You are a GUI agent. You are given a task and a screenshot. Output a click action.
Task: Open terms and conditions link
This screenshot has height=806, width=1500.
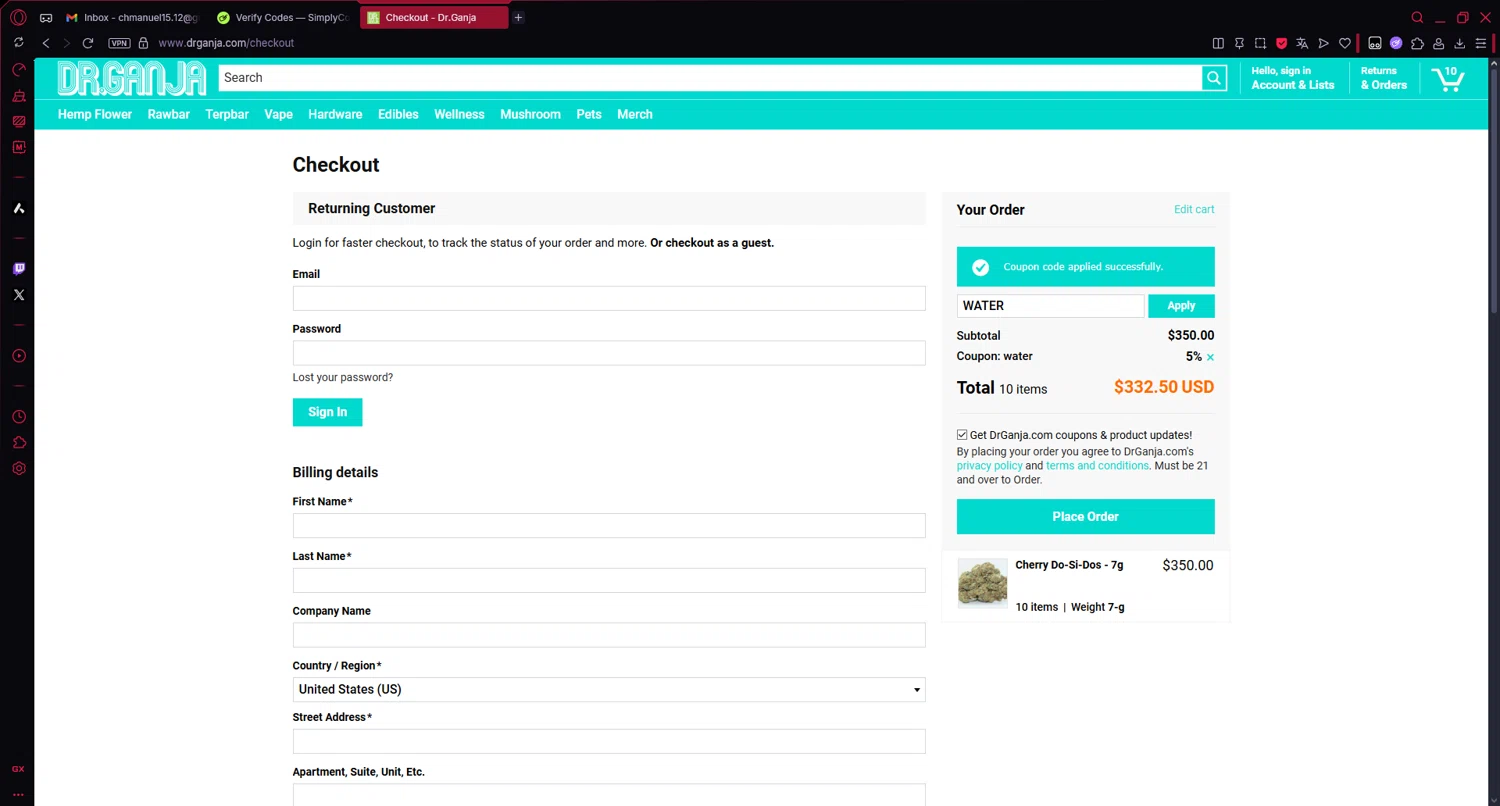[1097, 466]
